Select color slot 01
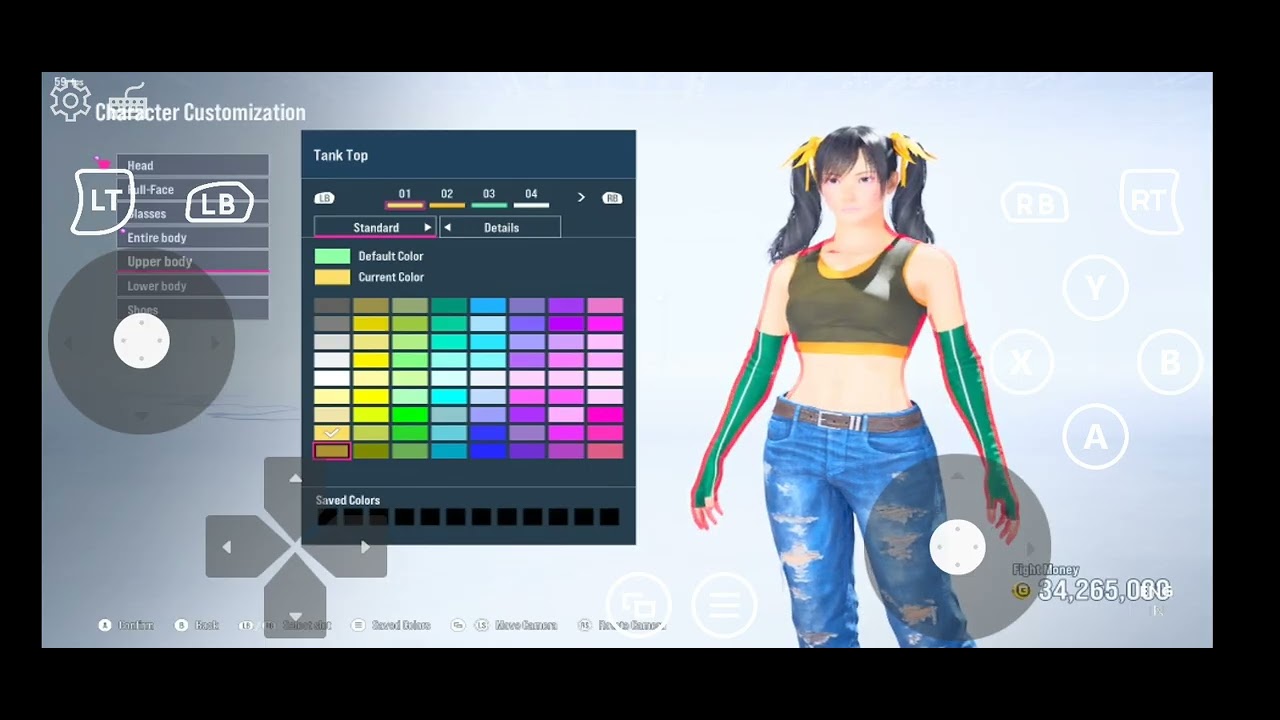This screenshot has width=1280, height=720. click(x=405, y=197)
